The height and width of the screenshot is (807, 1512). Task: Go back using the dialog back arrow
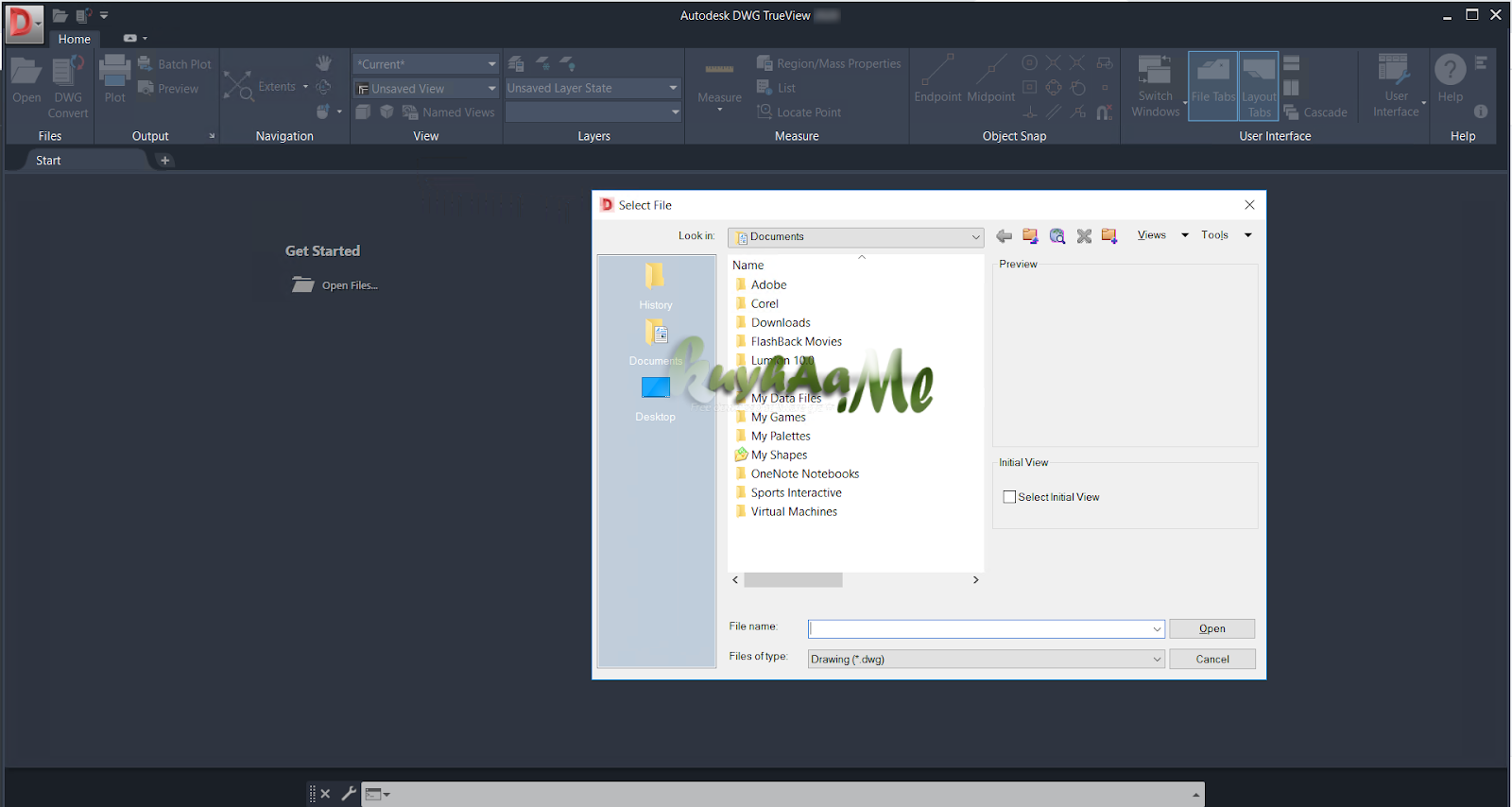(1004, 236)
